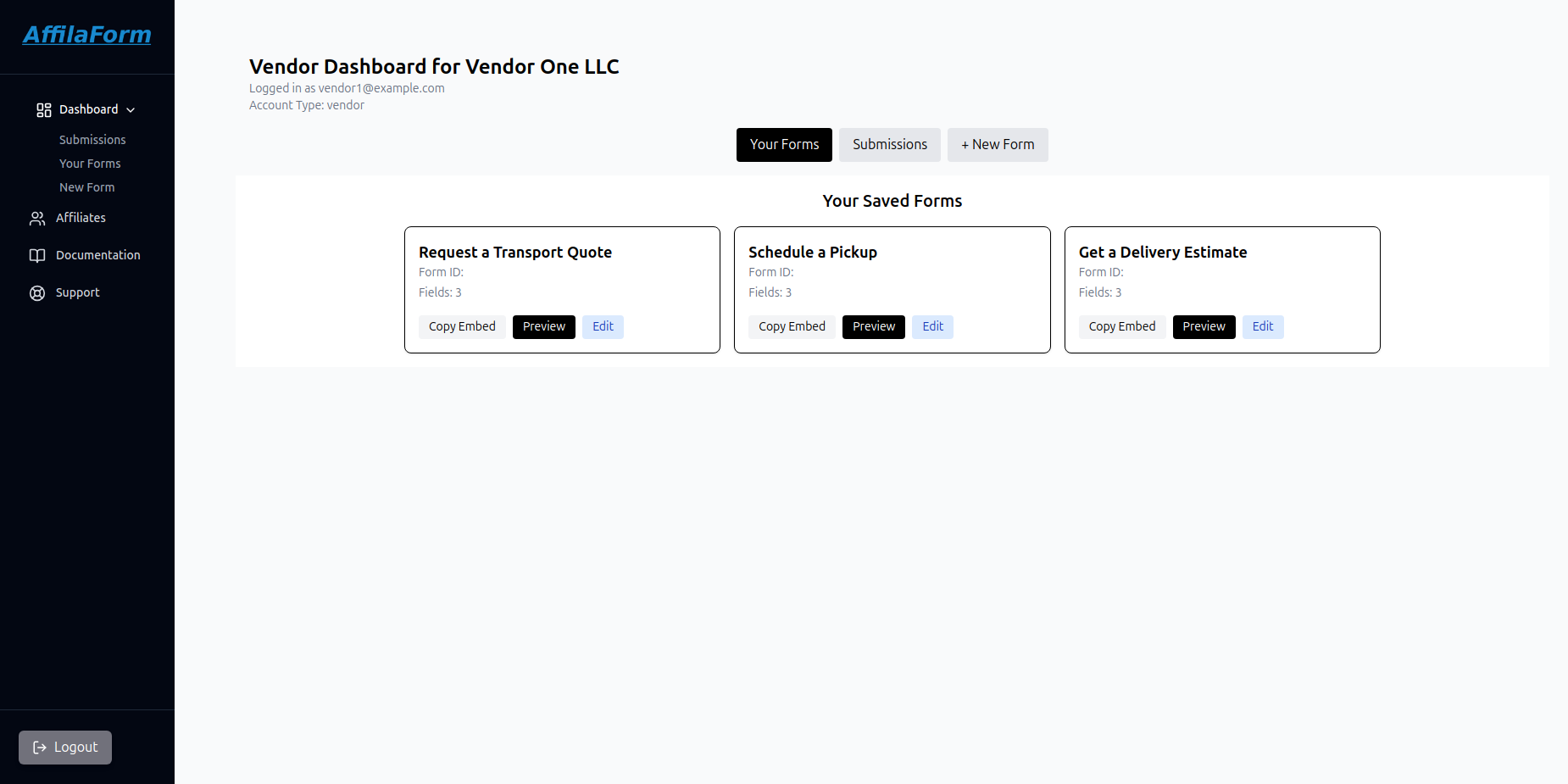
Task: Select the Your Forms tab
Action: tap(784, 145)
